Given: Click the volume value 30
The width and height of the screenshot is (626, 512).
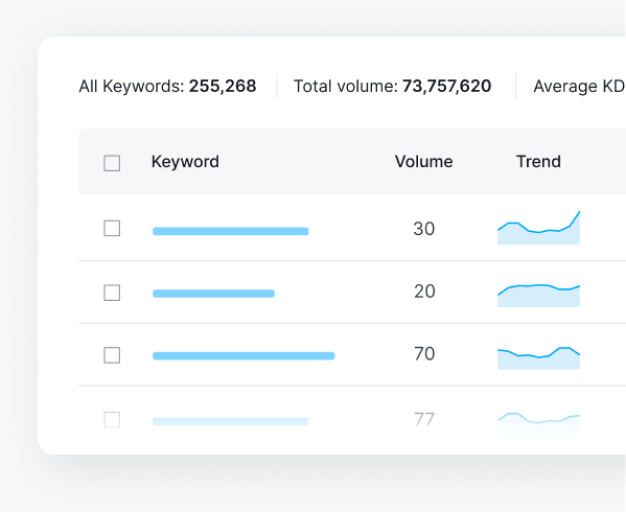Looking at the screenshot, I should pyautogui.click(x=424, y=229).
